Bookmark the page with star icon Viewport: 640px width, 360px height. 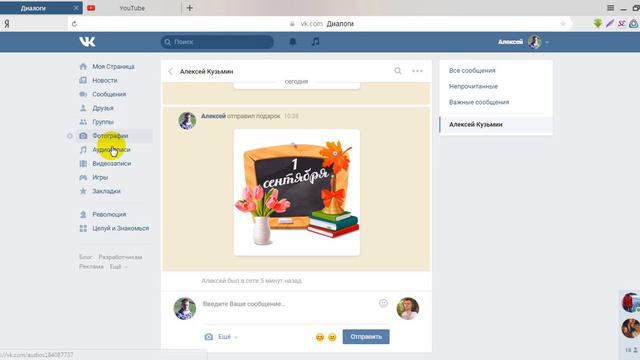[563, 24]
